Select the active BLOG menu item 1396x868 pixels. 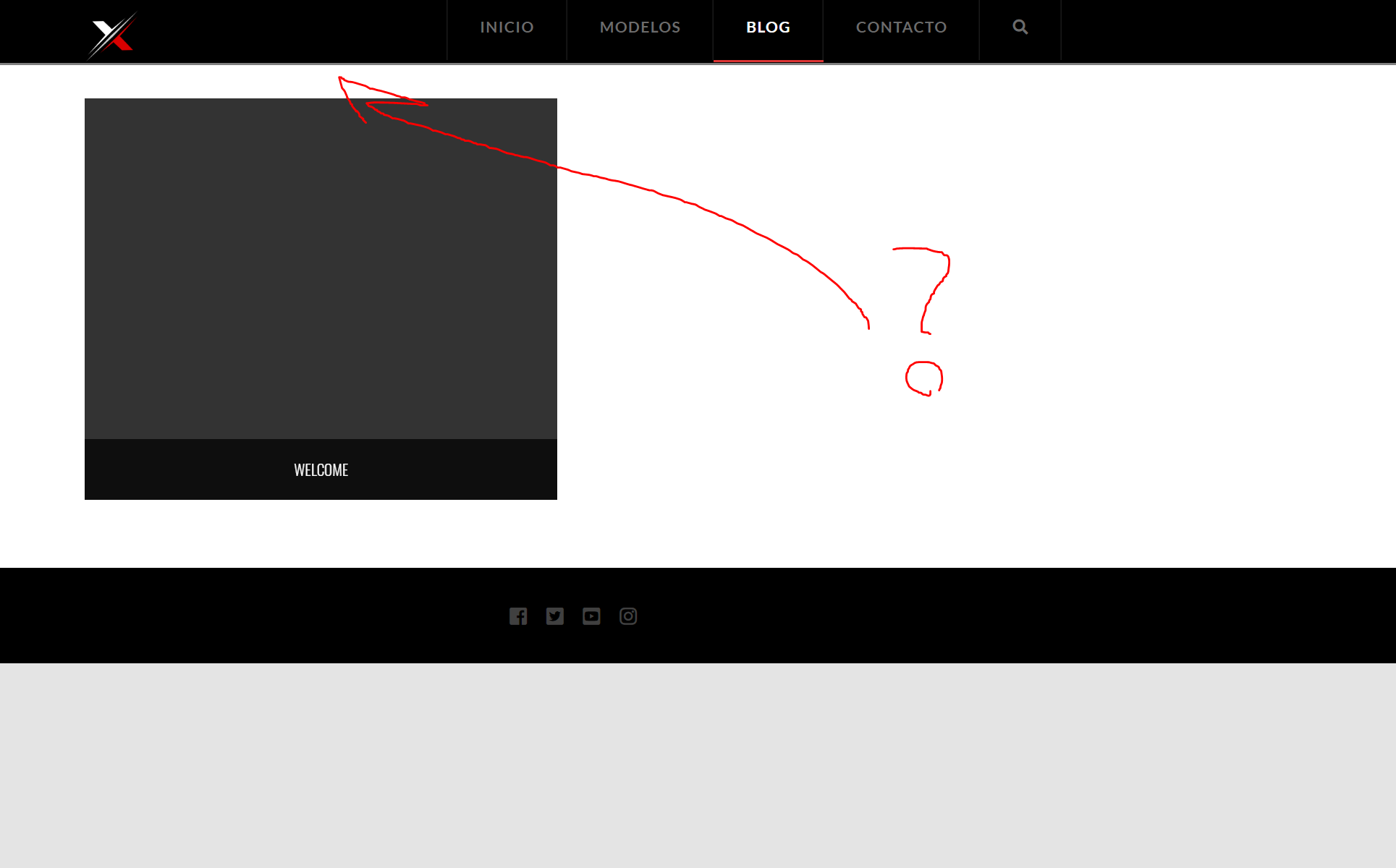coord(768,27)
